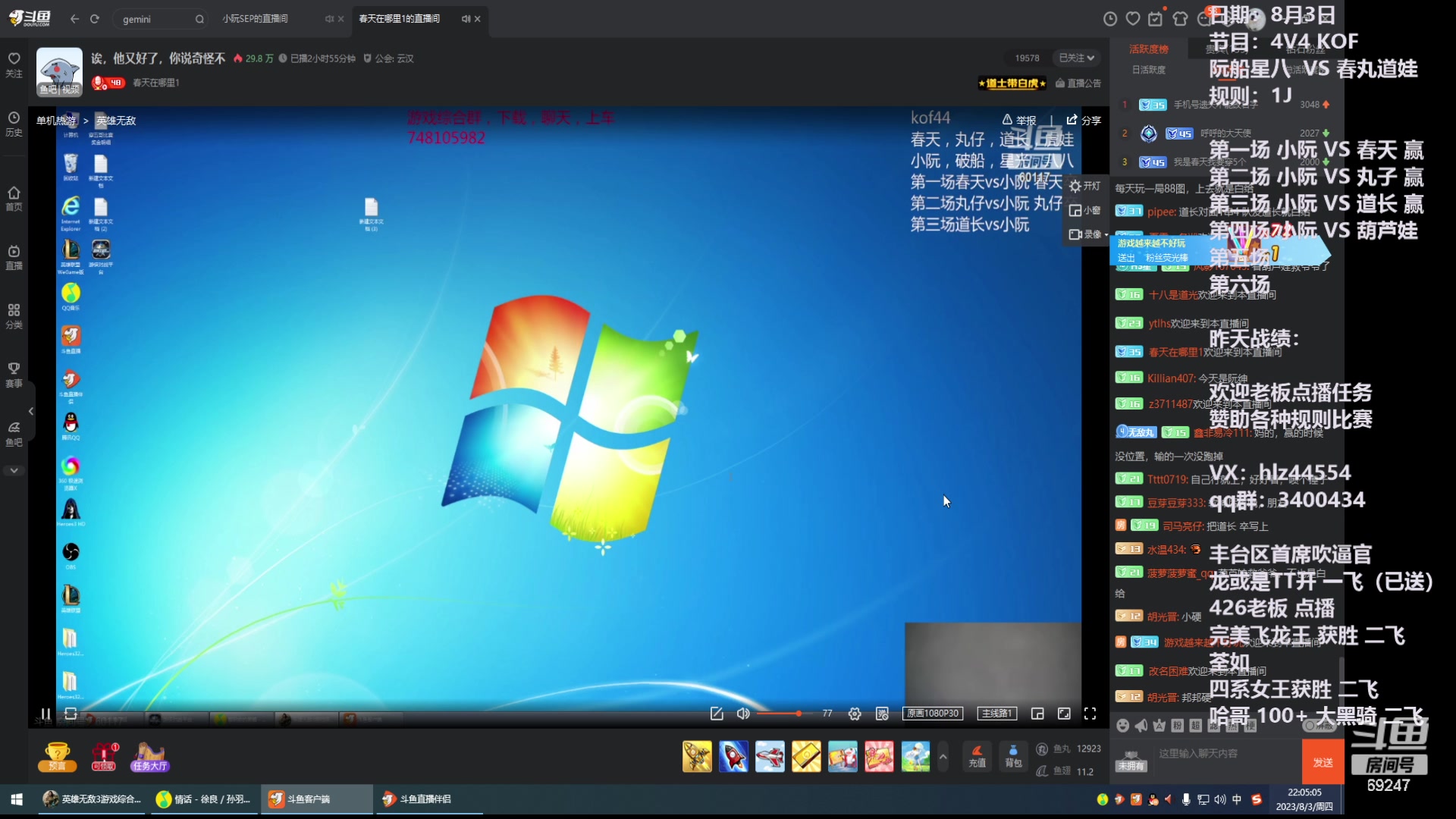Open 关注 heart in the left sidebar
The width and height of the screenshot is (1456, 819).
pyautogui.click(x=14, y=64)
